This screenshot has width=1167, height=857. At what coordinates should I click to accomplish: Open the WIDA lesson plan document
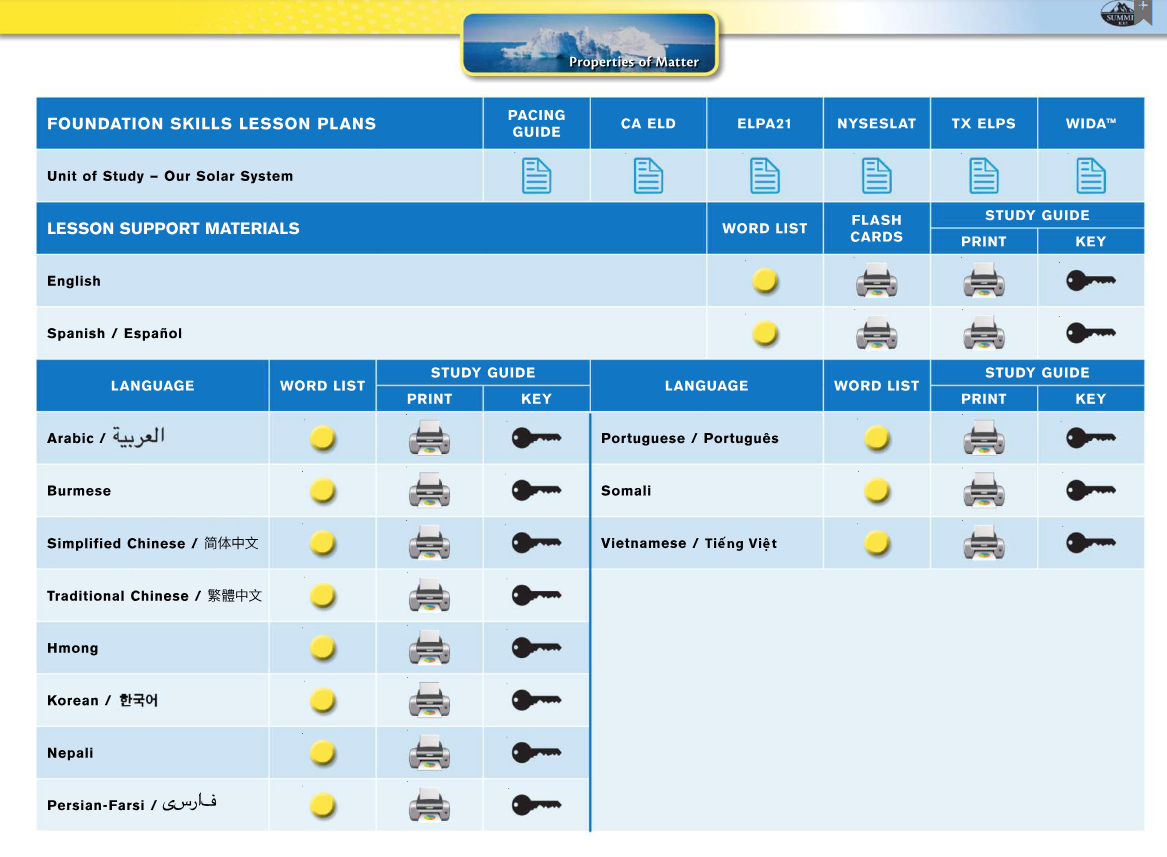[x=1091, y=176]
